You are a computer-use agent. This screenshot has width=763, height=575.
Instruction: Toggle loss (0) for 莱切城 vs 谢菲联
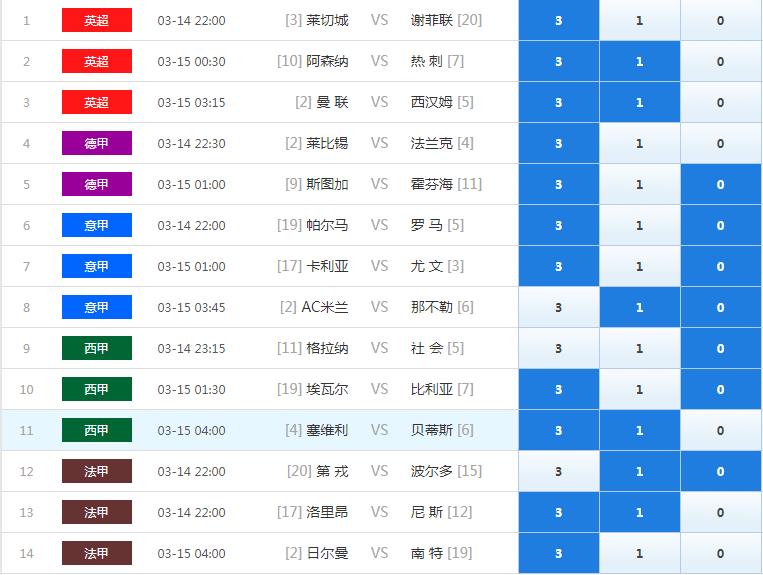720,20
